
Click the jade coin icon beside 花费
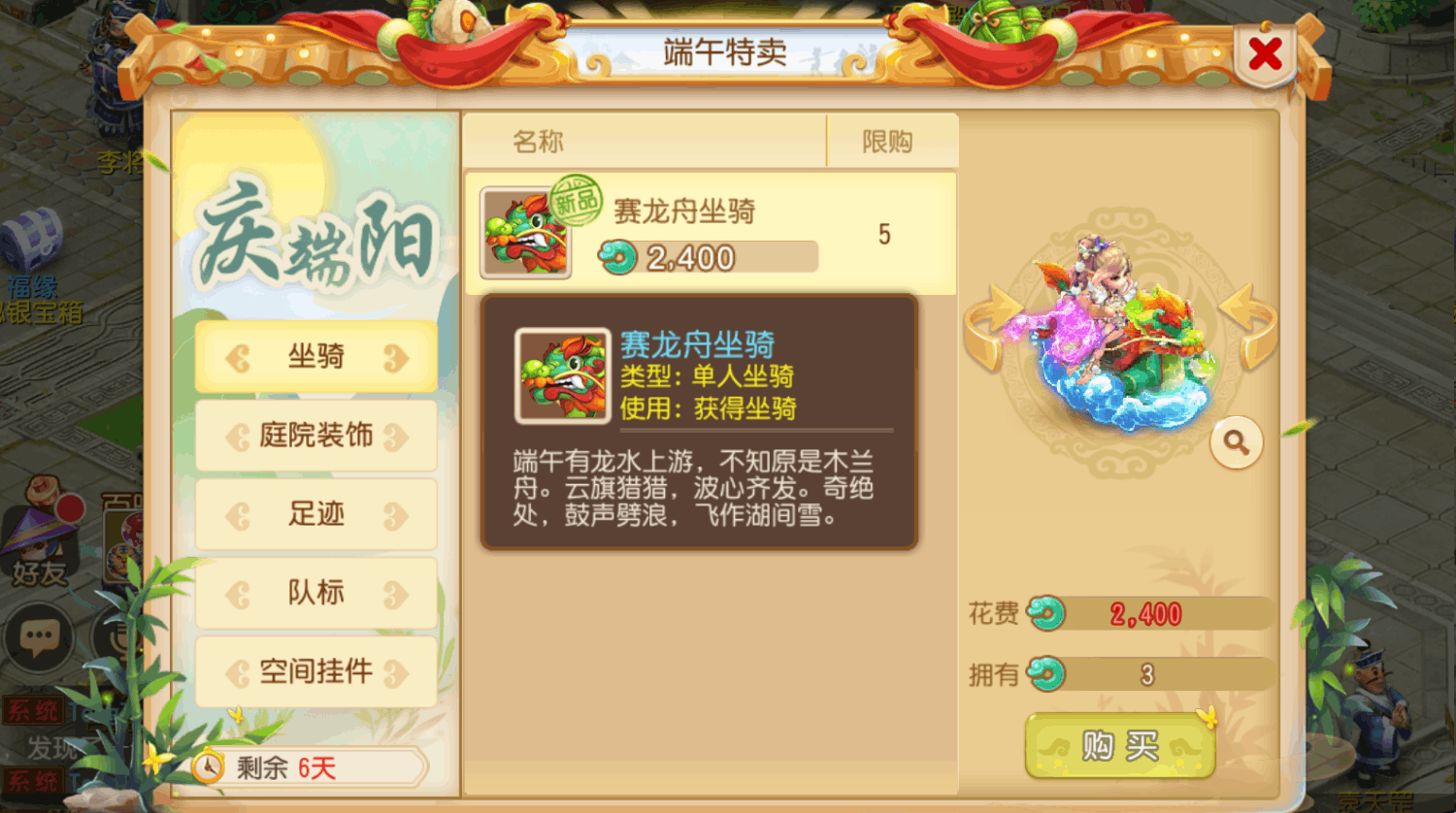[x=1046, y=613]
